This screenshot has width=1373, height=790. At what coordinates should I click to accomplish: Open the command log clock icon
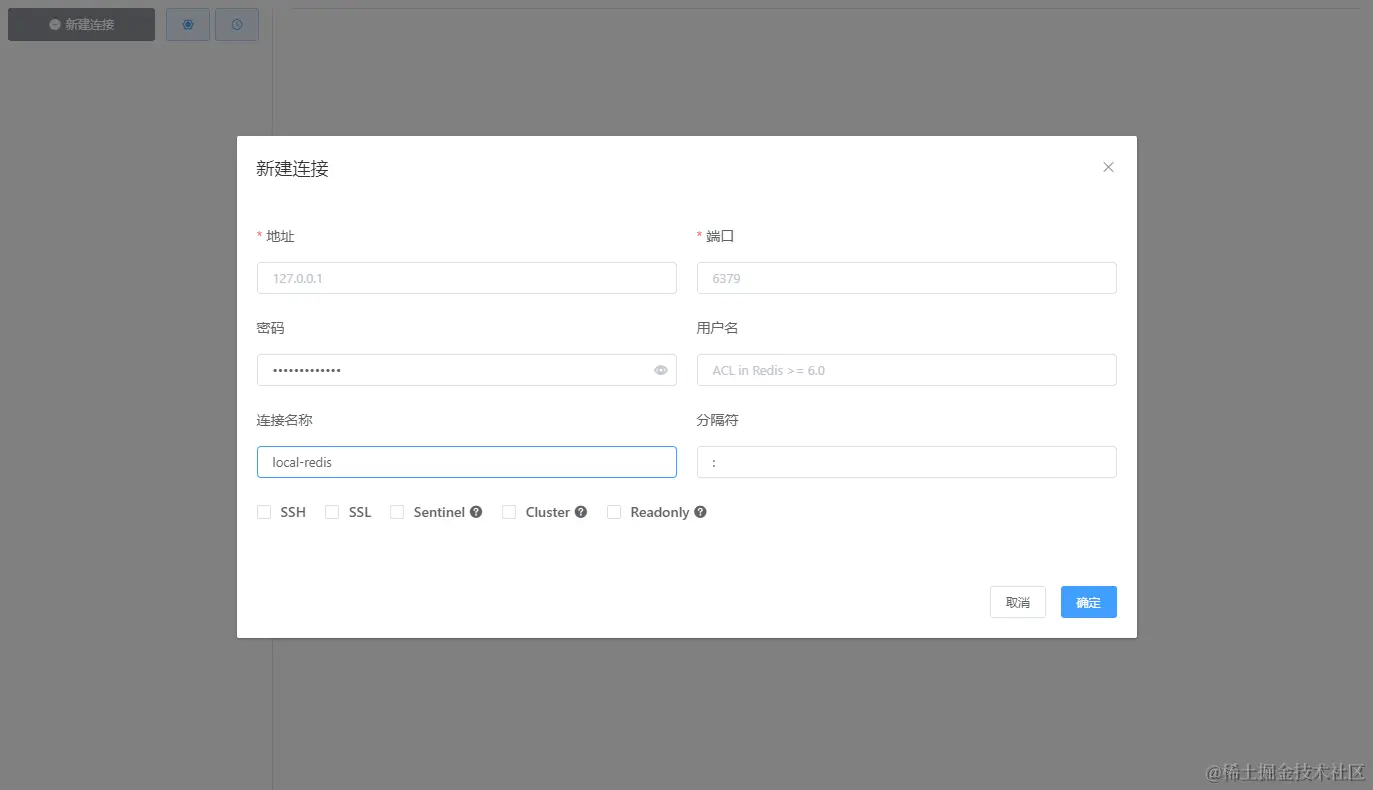pyautogui.click(x=237, y=24)
